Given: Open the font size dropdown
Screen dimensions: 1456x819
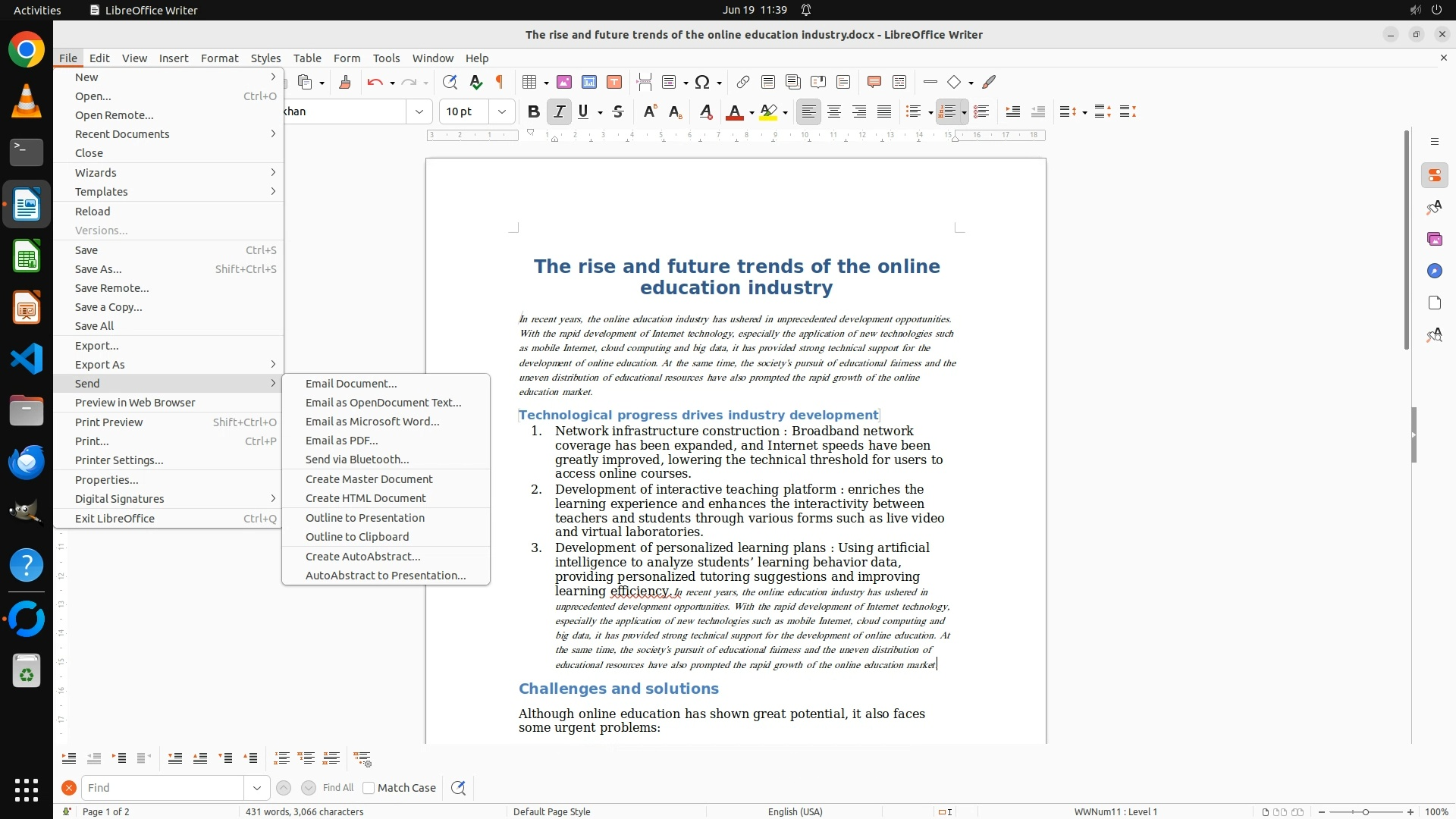Looking at the screenshot, I should click(x=501, y=111).
